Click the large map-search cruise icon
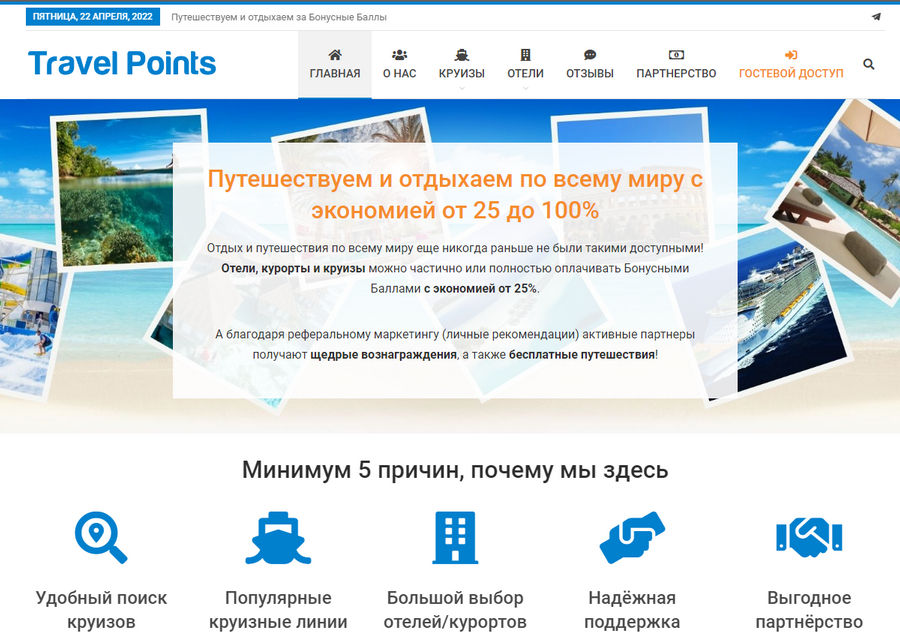Image resolution: width=900 pixels, height=640 pixels. pos(101,538)
